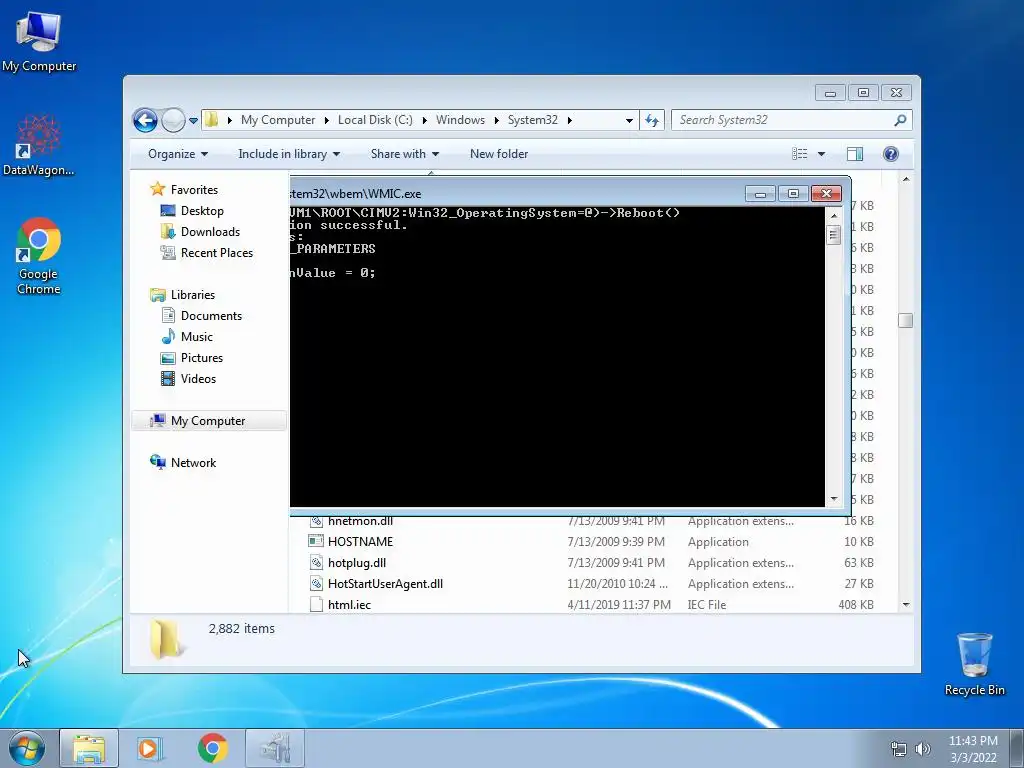Viewport: 1024px width, 768px height.
Task: Open the Organize menu
Action: click(x=178, y=154)
